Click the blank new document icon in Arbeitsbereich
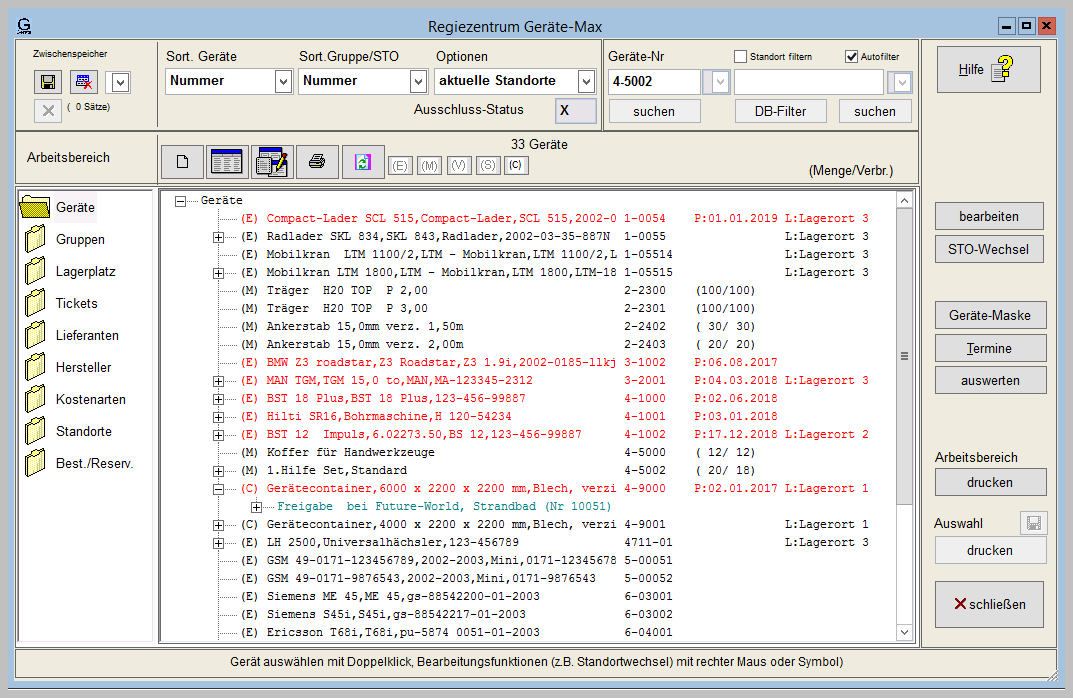 [x=182, y=161]
